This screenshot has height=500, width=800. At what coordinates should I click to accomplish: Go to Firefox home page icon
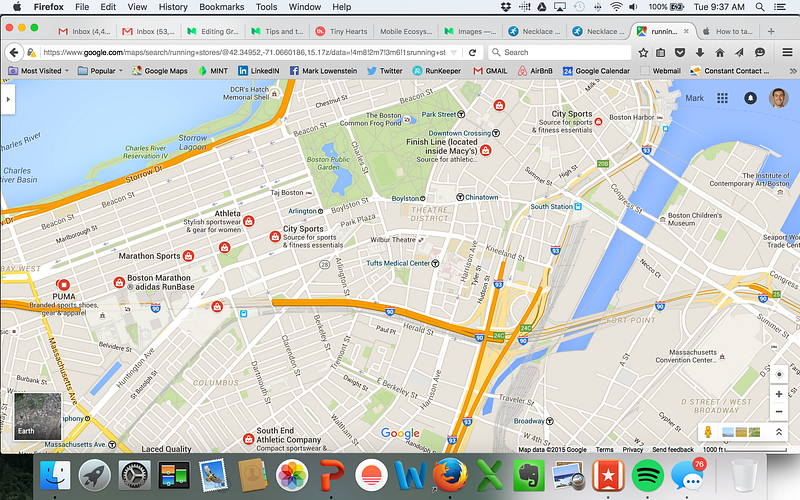719,52
